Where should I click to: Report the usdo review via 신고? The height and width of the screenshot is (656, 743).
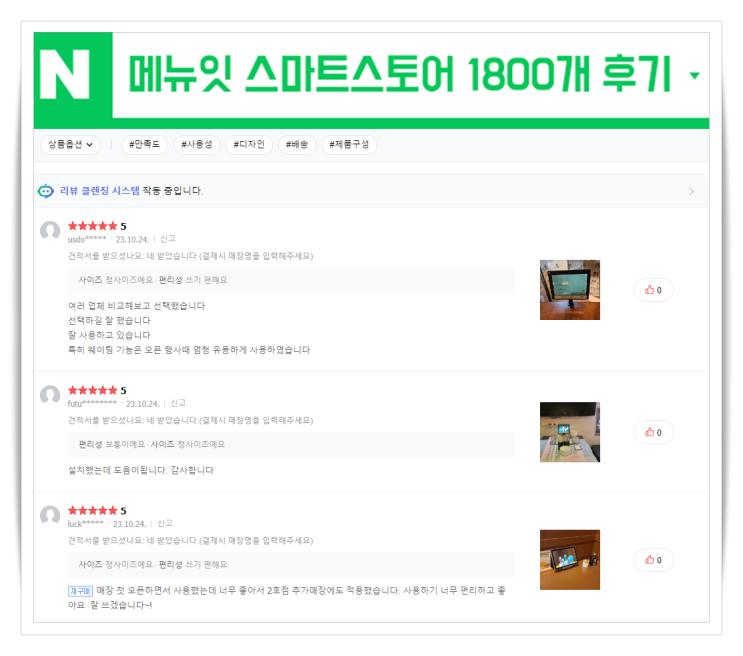click(x=168, y=239)
